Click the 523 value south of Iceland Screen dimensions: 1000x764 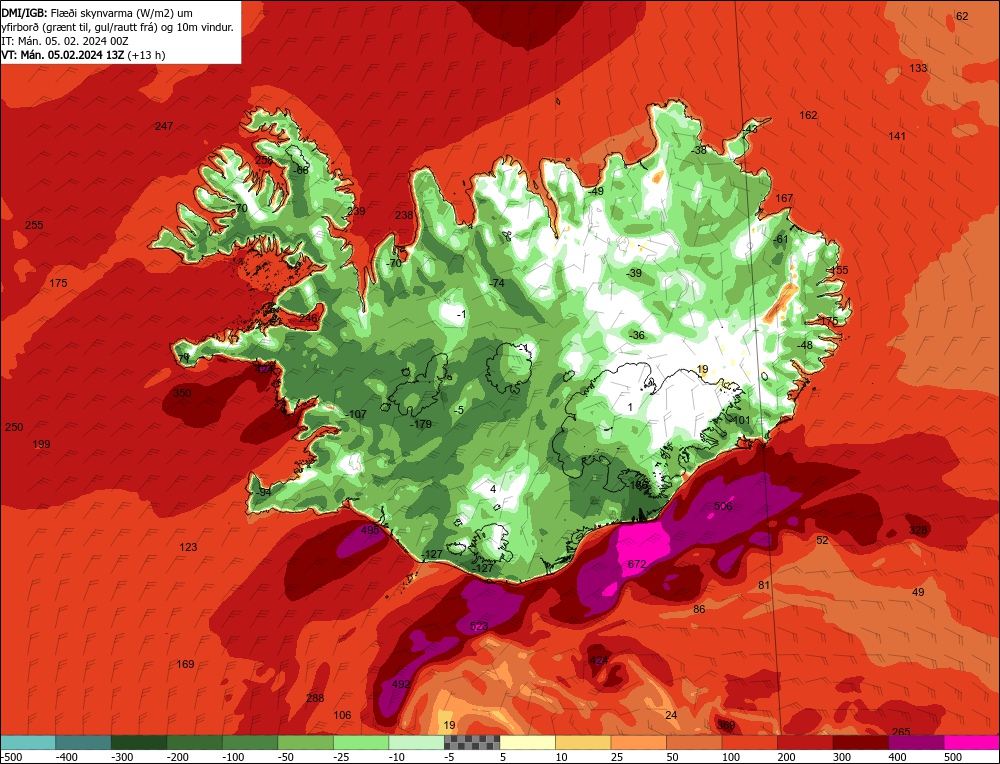click(479, 626)
